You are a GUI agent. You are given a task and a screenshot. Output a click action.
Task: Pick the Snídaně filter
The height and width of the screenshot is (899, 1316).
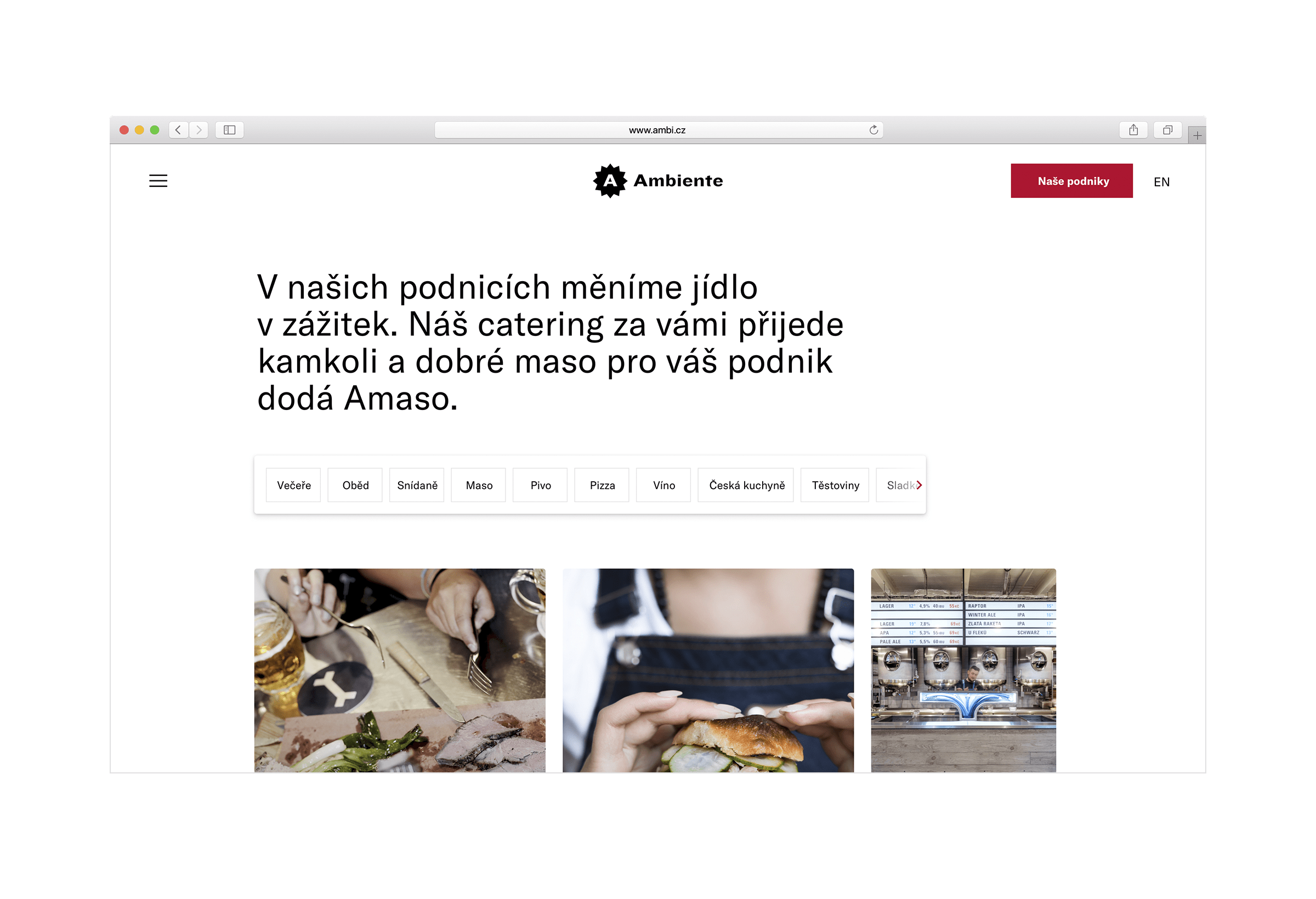tap(417, 485)
